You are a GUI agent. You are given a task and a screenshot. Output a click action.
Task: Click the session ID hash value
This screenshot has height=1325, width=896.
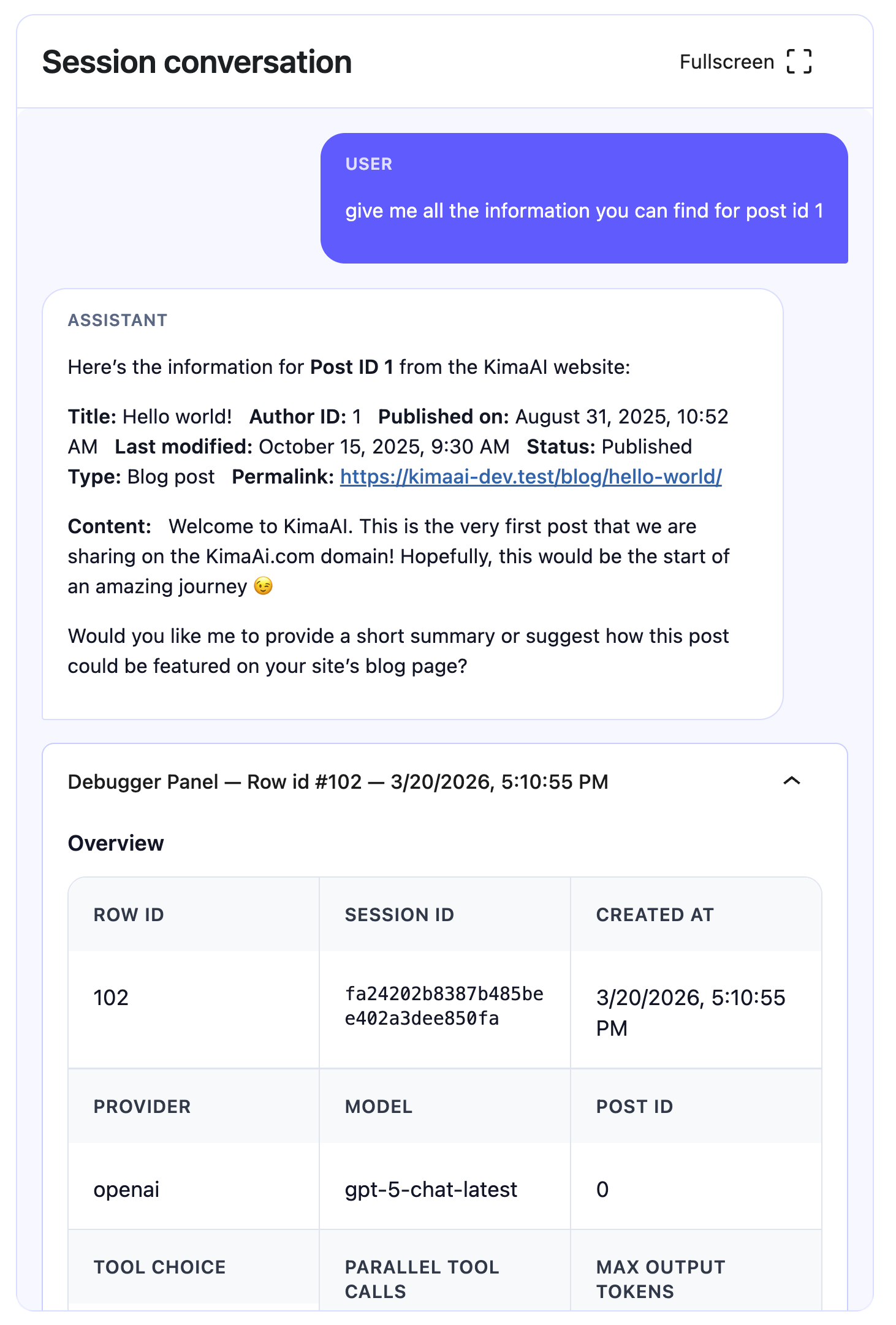click(444, 1006)
